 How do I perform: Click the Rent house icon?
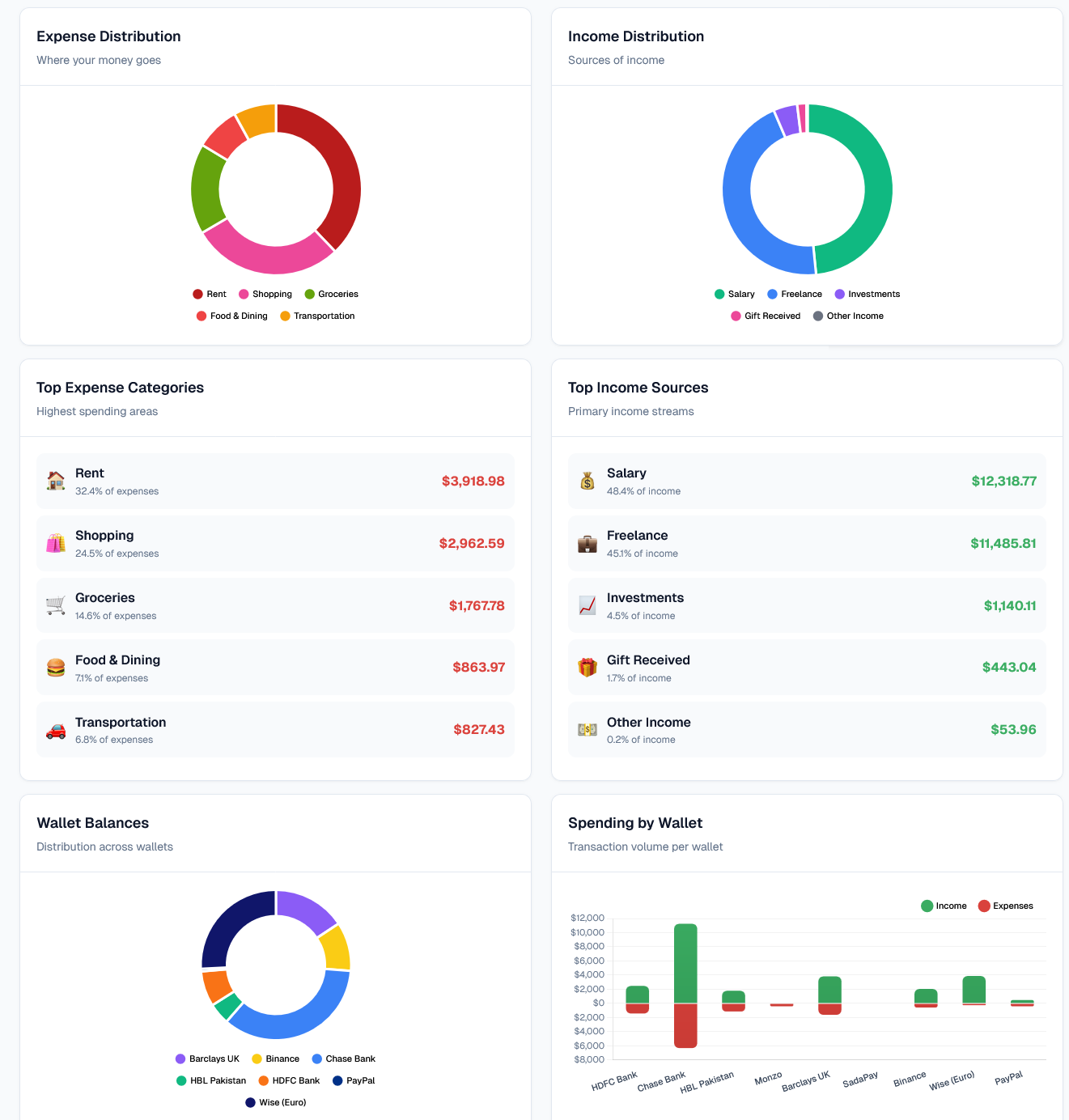55,479
